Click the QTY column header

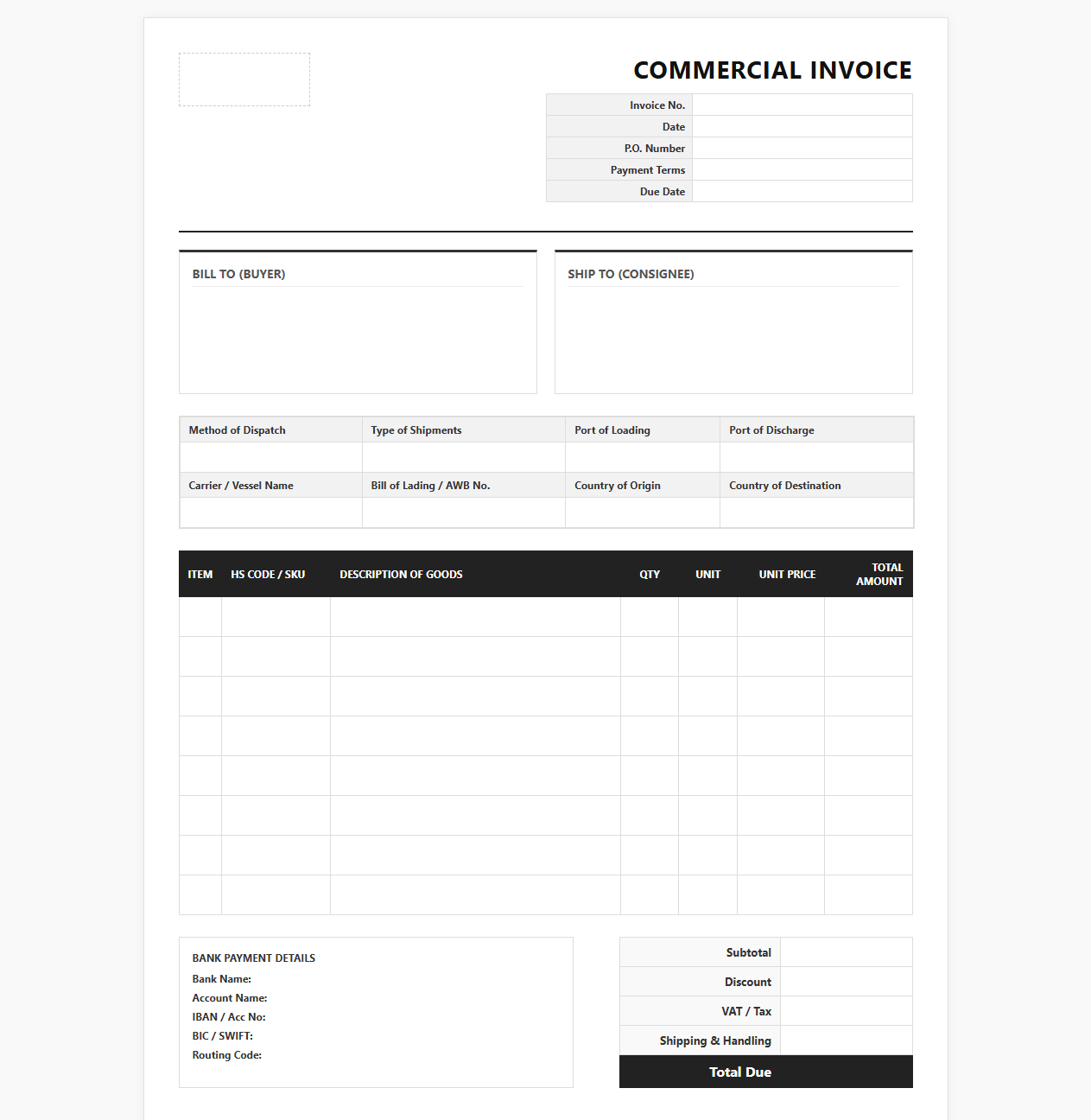[650, 574]
